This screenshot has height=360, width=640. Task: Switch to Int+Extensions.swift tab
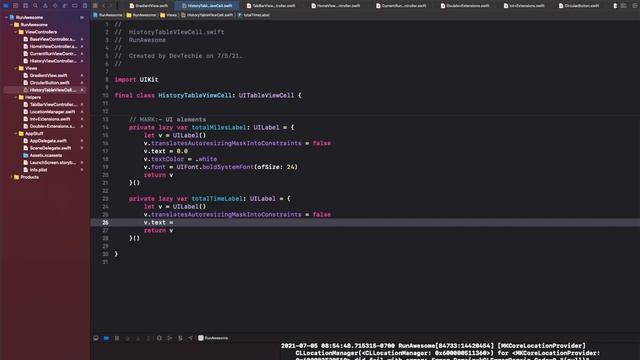point(524,6)
